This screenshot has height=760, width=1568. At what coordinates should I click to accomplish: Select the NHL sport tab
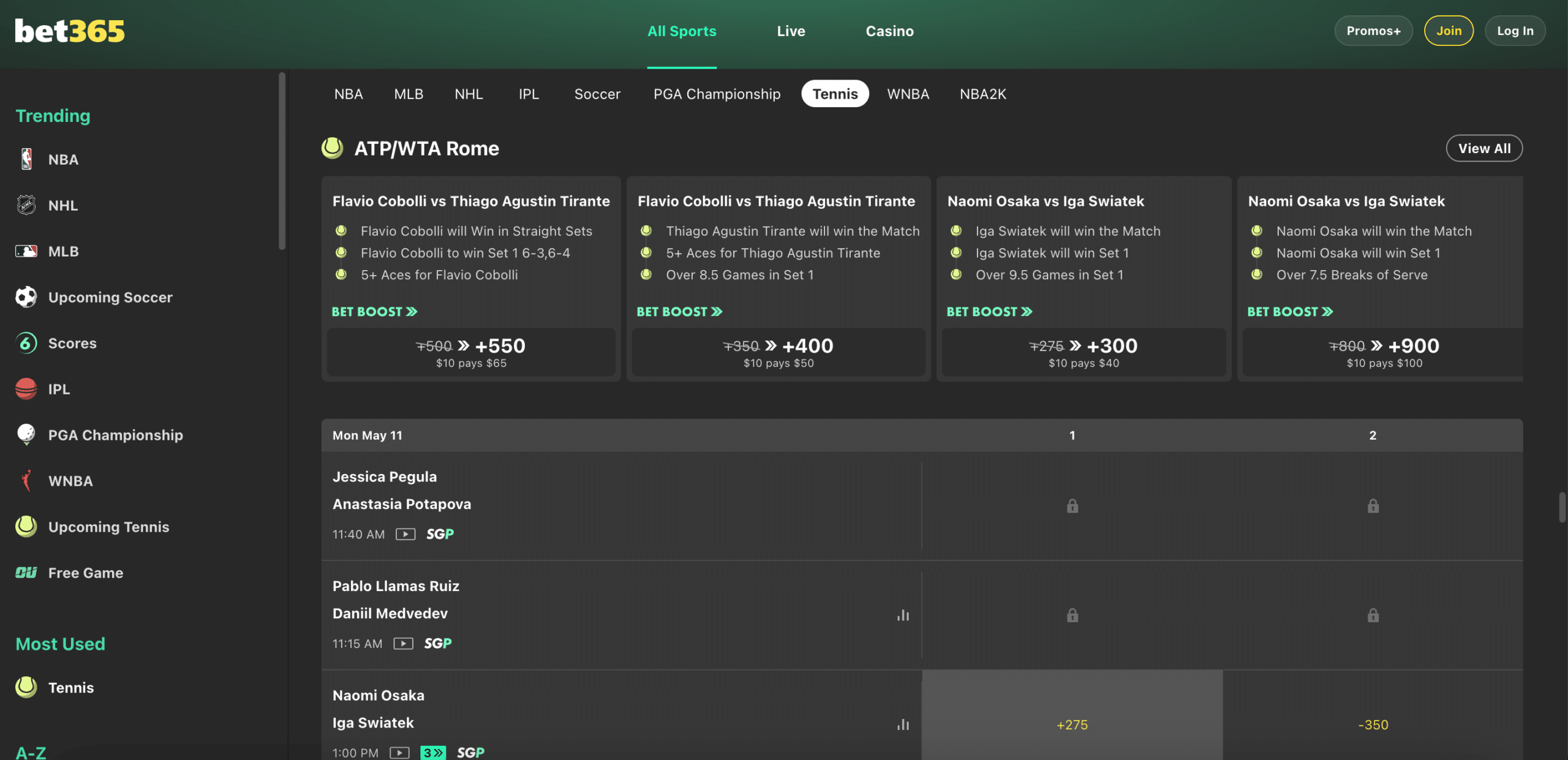[469, 94]
